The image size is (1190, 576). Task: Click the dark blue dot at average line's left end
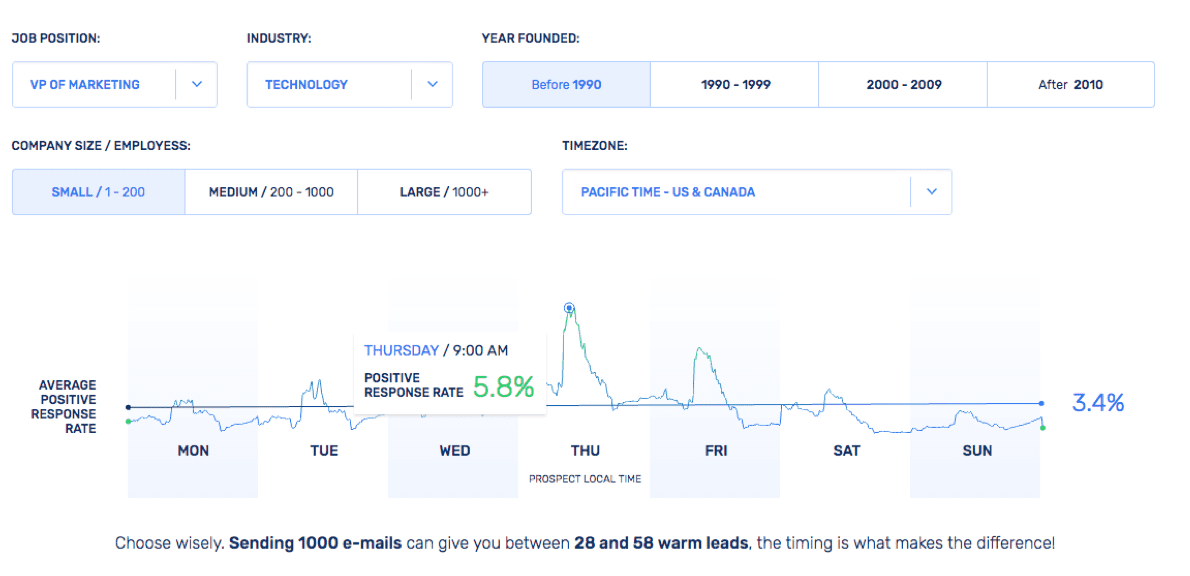point(128,407)
